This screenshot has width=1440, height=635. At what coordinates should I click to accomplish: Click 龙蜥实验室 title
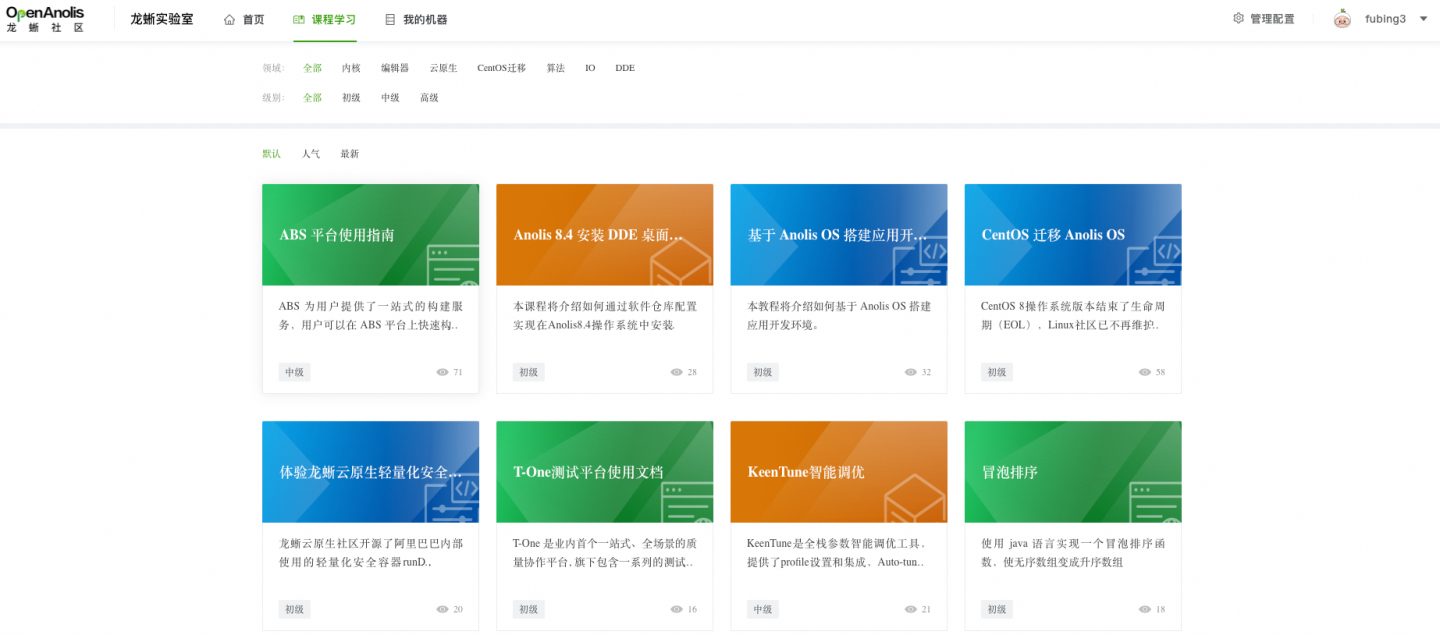pos(162,19)
